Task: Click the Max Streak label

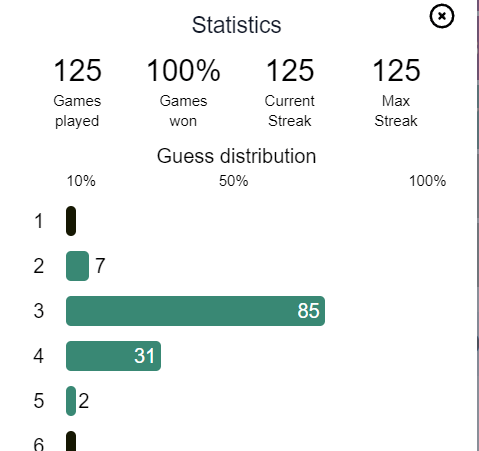Action: click(x=396, y=111)
